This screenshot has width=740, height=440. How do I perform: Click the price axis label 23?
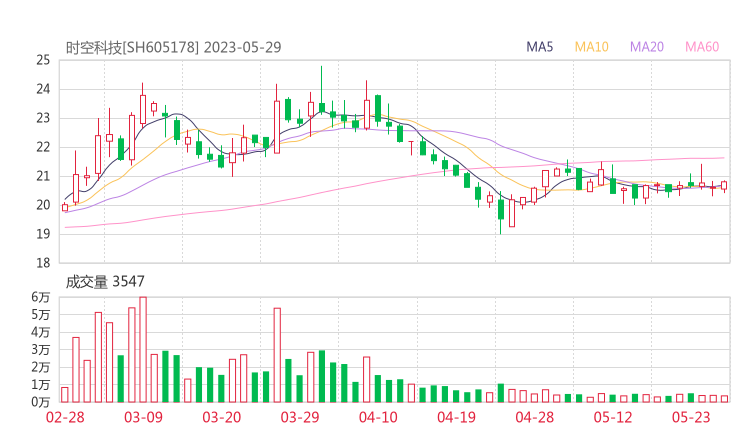pyautogui.click(x=43, y=118)
